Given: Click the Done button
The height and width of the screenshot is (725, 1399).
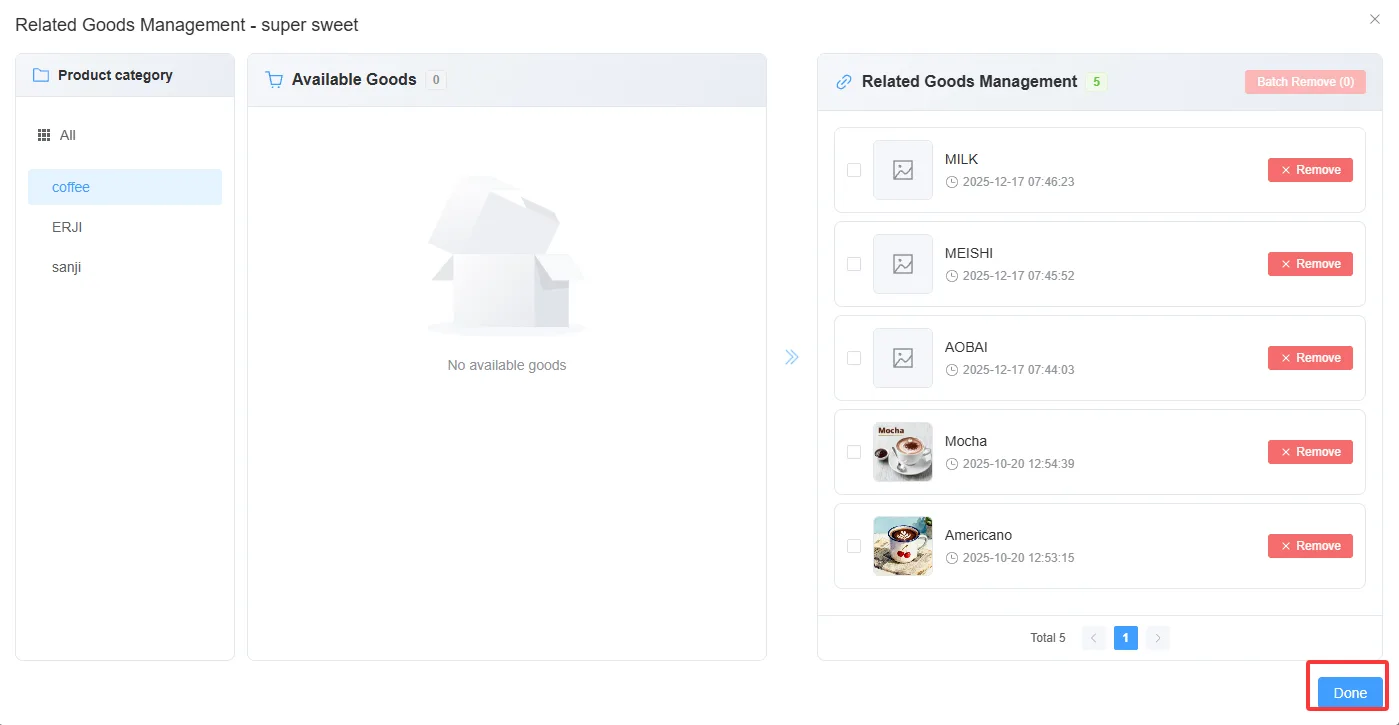Looking at the screenshot, I should coord(1350,693).
